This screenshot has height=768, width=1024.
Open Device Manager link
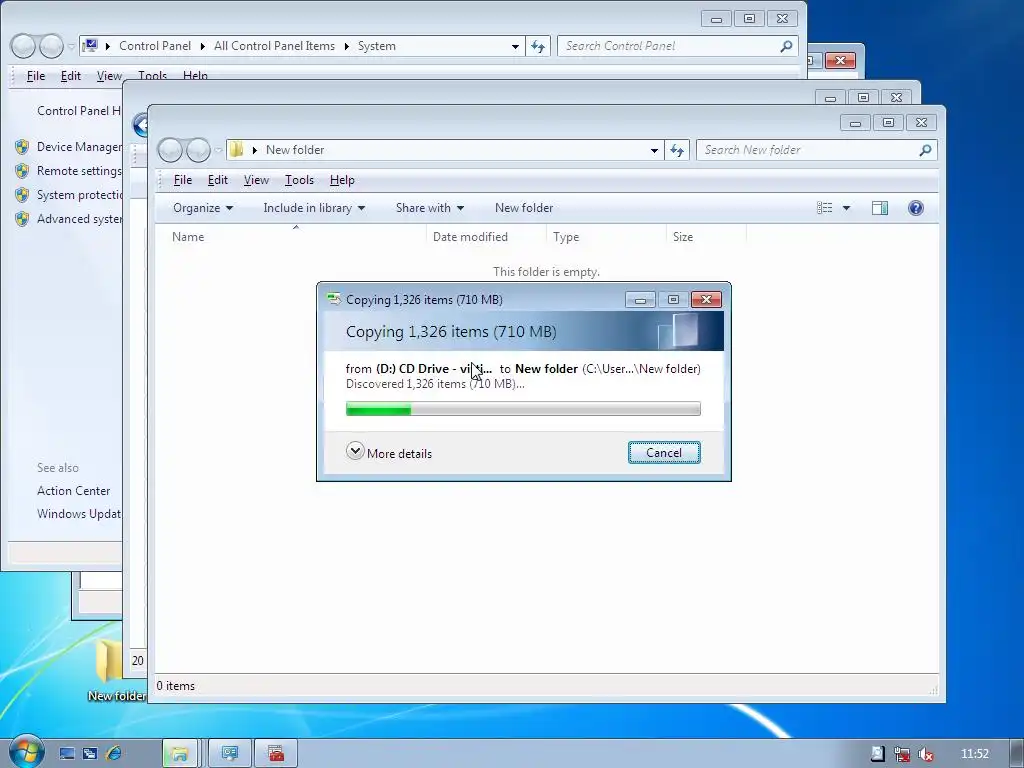(79, 147)
